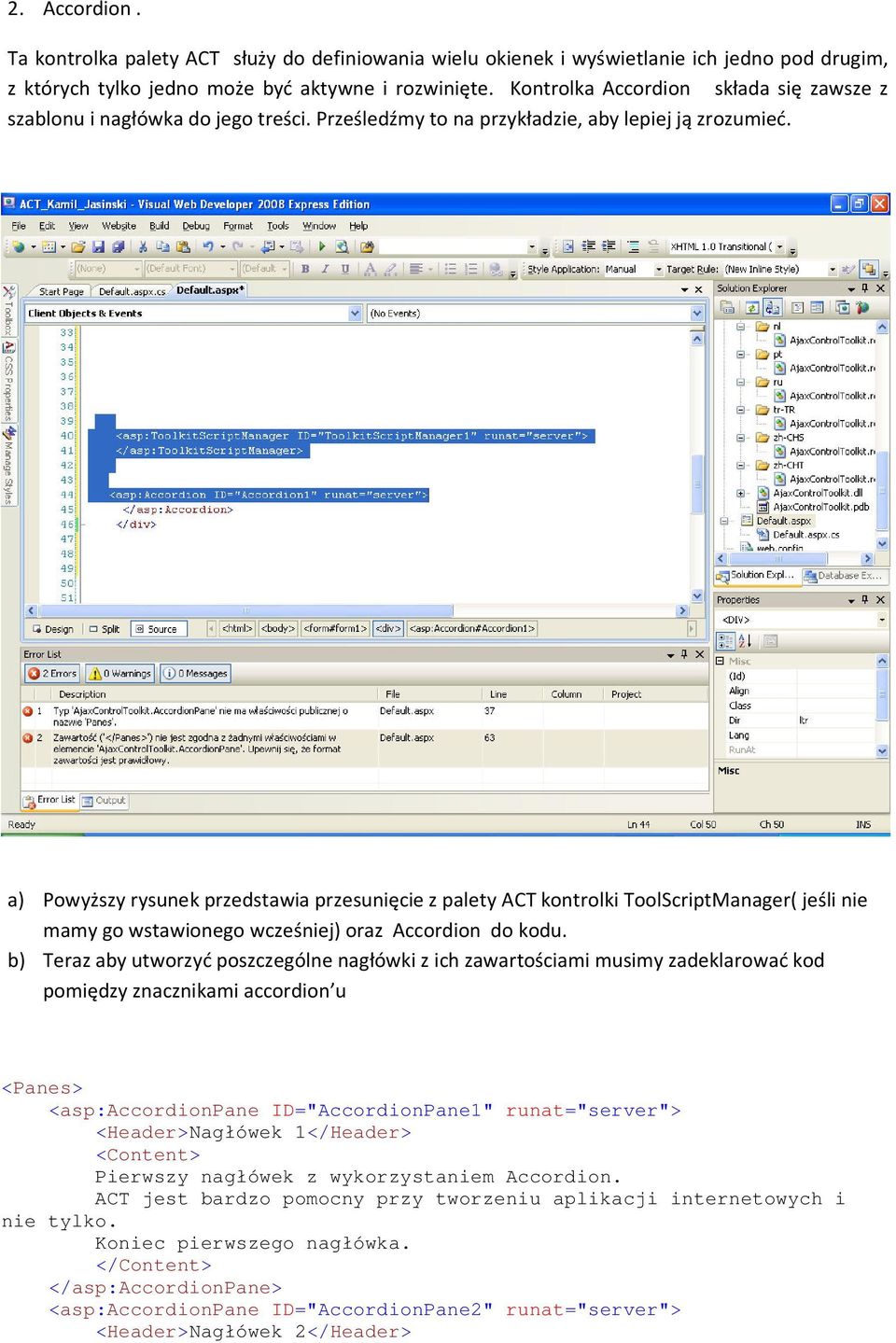The height and width of the screenshot is (1343, 896).
Task: Click the <form#form1> breadcrumb tag
Action: pyautogui.click(x=336, y=629)
